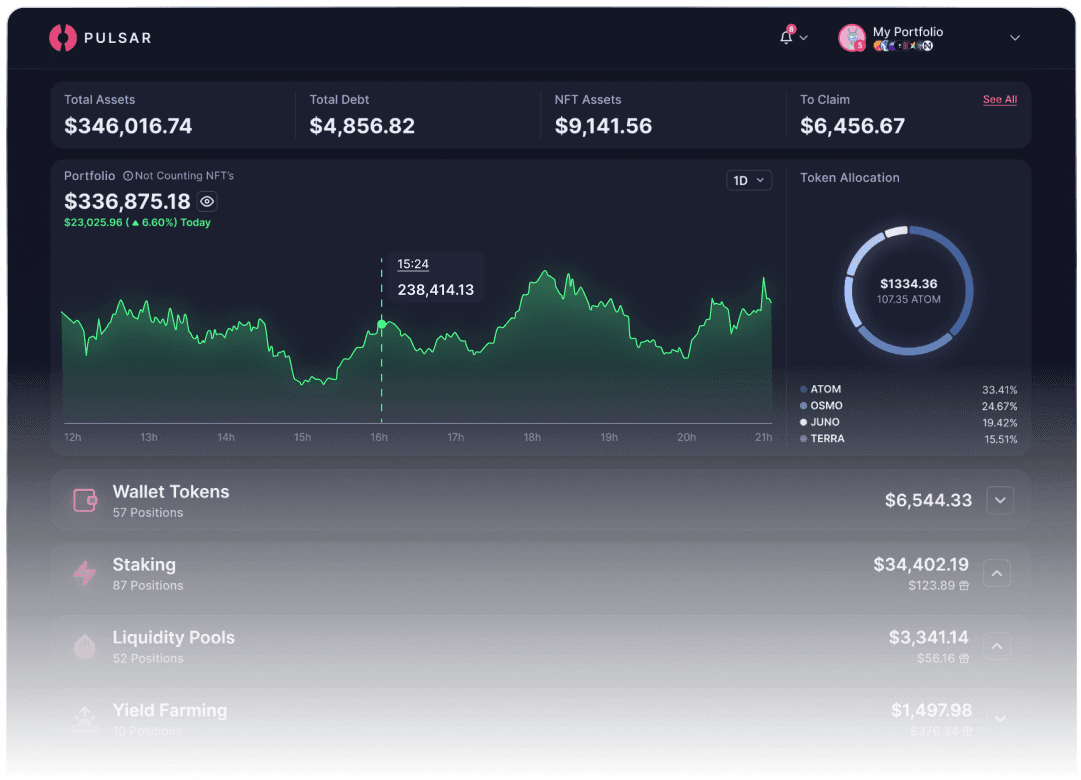
Task: Toggle portfolio balance visibility eye icon
Action: coord(207,202)
